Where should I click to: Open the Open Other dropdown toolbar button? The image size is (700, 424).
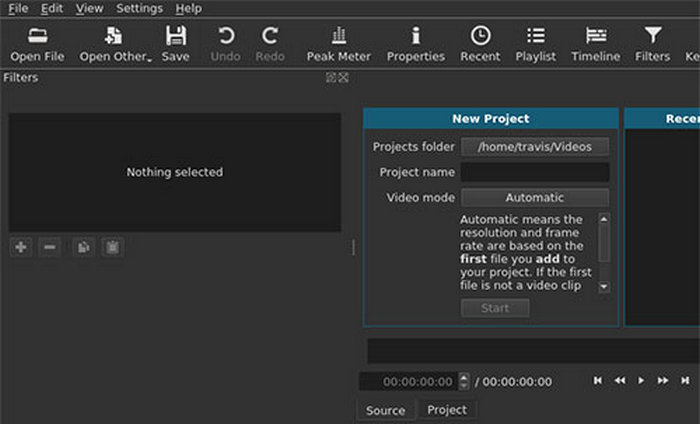coord(116,44)
